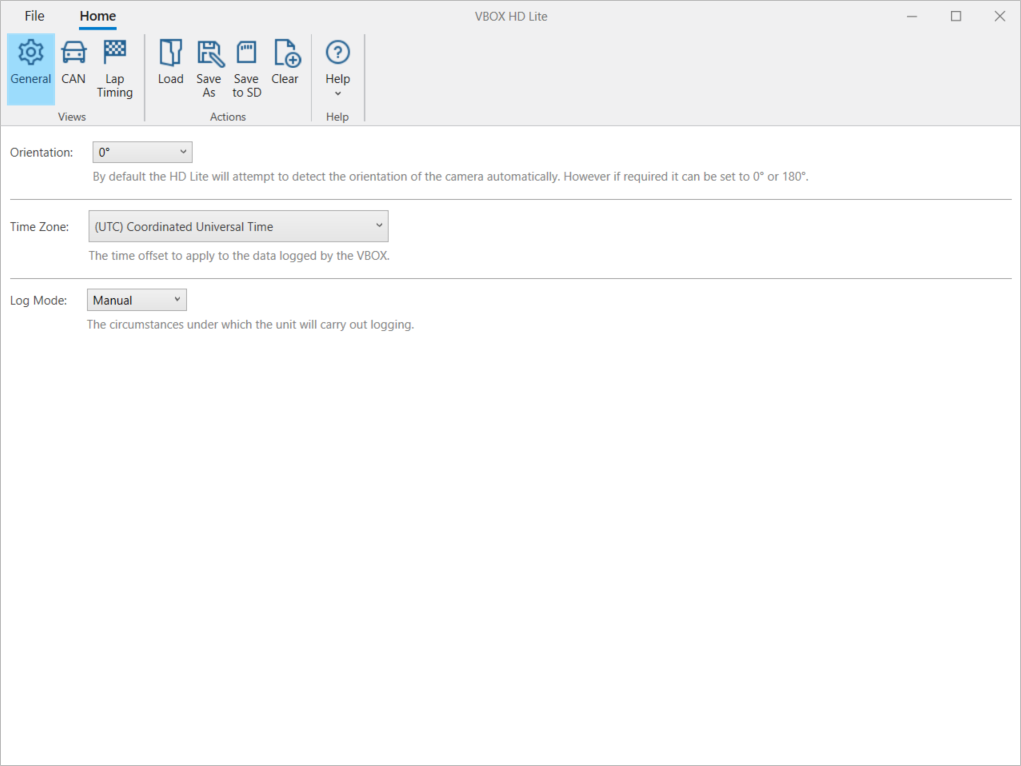The width and height of the screenshot is (1021, 766).
Task: Save settings to SD card
Action: coord(247,69)
